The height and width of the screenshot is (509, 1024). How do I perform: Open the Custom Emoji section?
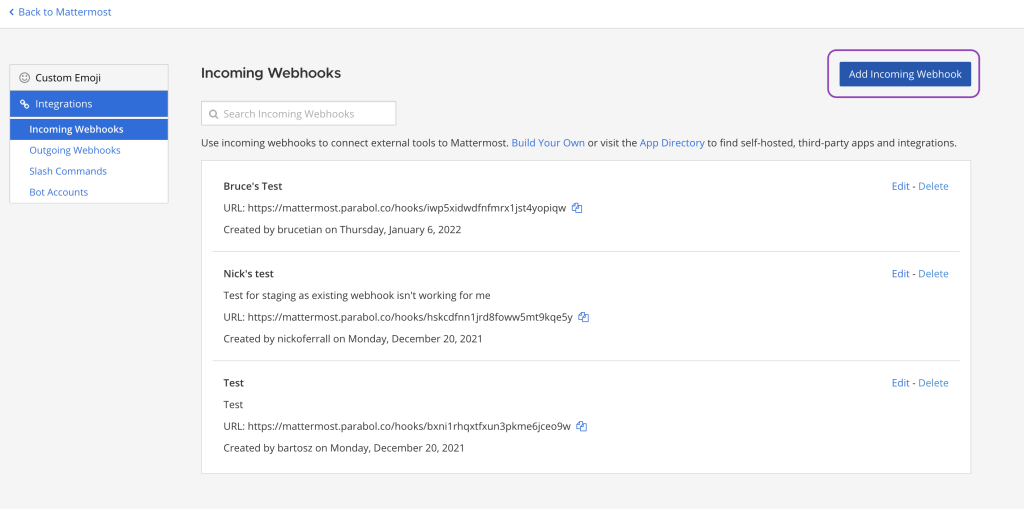point(89,77)
